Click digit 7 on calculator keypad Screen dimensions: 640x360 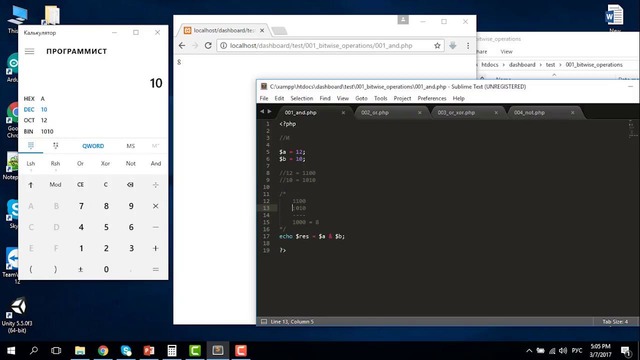tap(80, 206)
